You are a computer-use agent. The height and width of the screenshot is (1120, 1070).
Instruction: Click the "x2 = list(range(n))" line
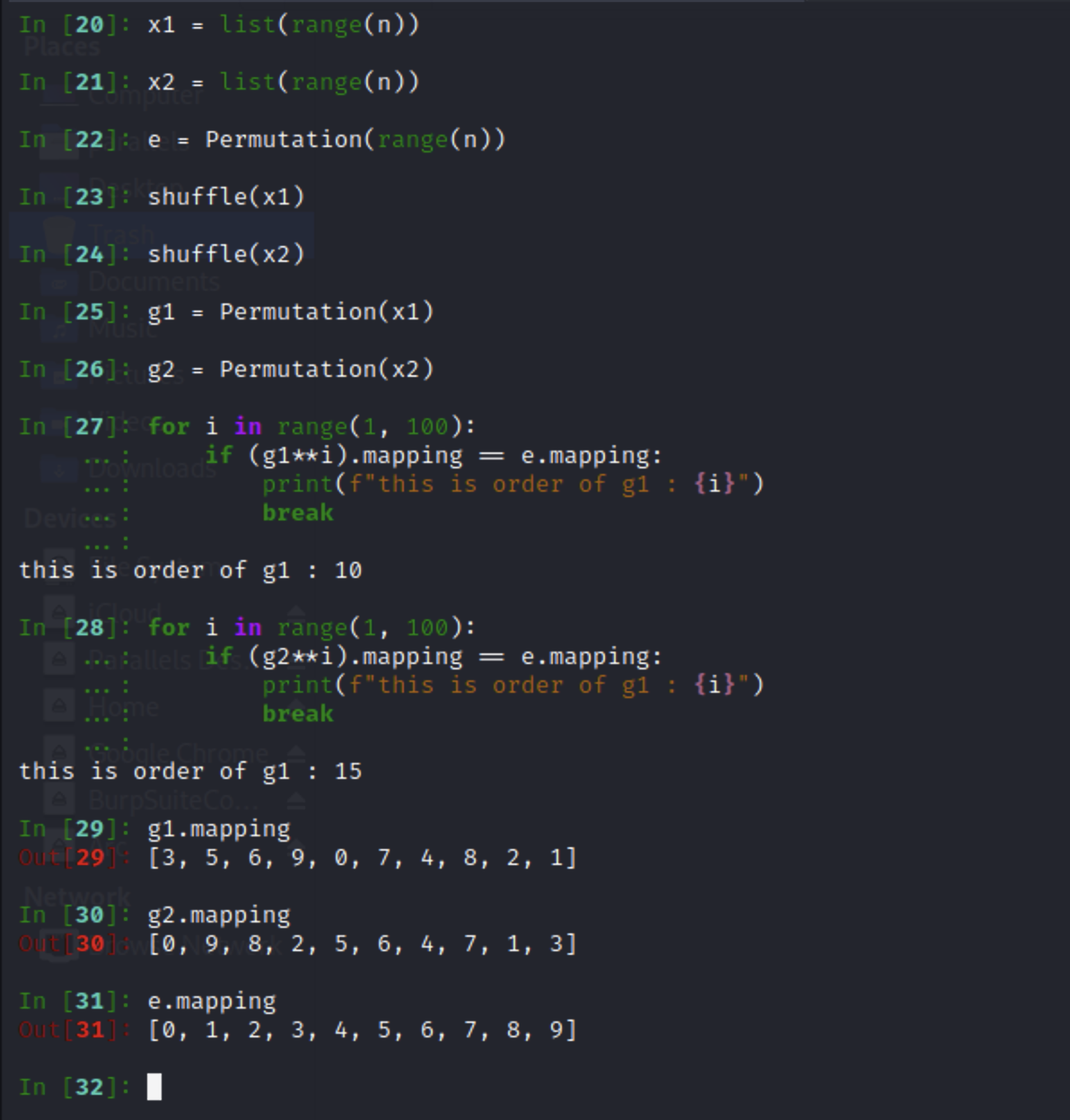pyautogui.click(x=284, y=82)
